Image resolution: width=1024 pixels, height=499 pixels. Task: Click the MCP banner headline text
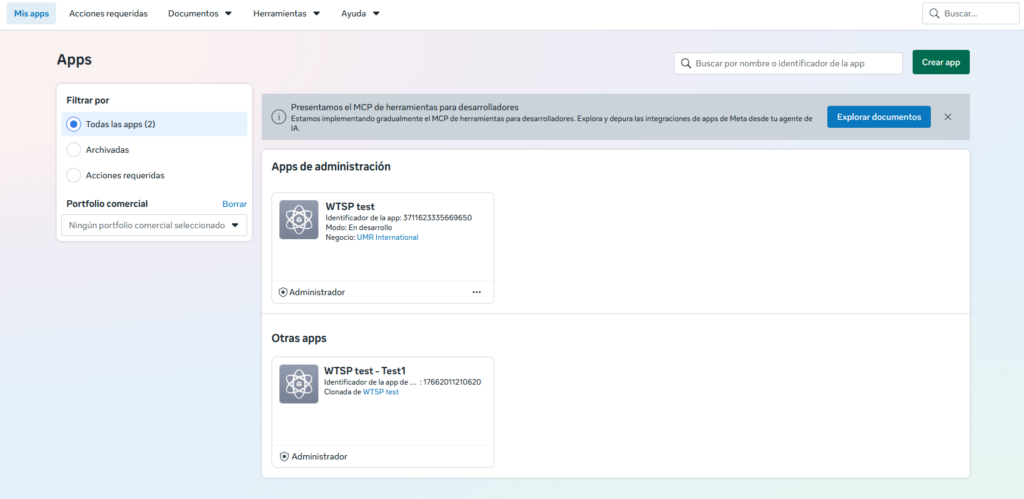(x=405, y=106)
